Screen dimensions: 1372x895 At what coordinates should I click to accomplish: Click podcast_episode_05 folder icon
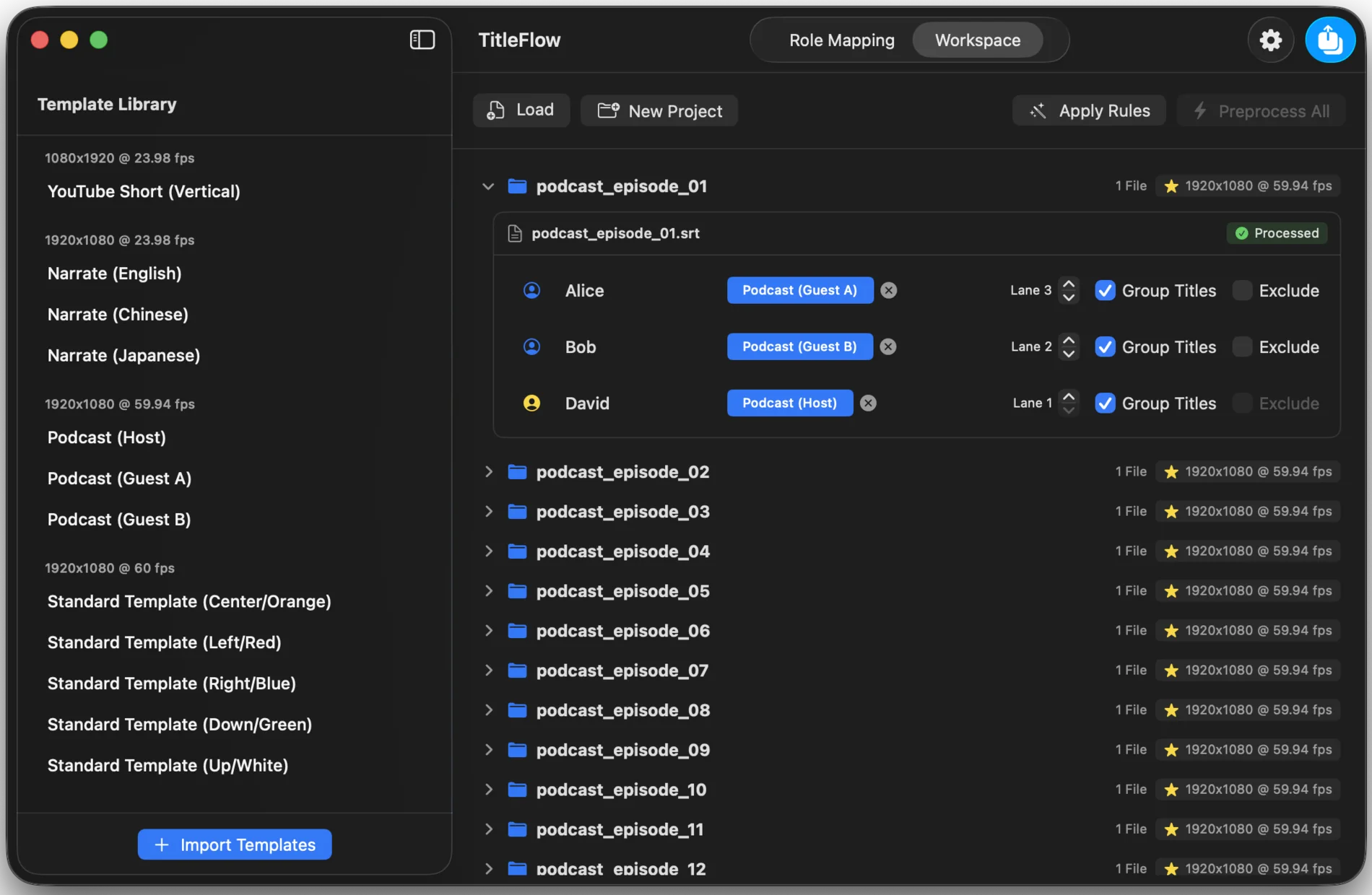click(x=517, y=590)
